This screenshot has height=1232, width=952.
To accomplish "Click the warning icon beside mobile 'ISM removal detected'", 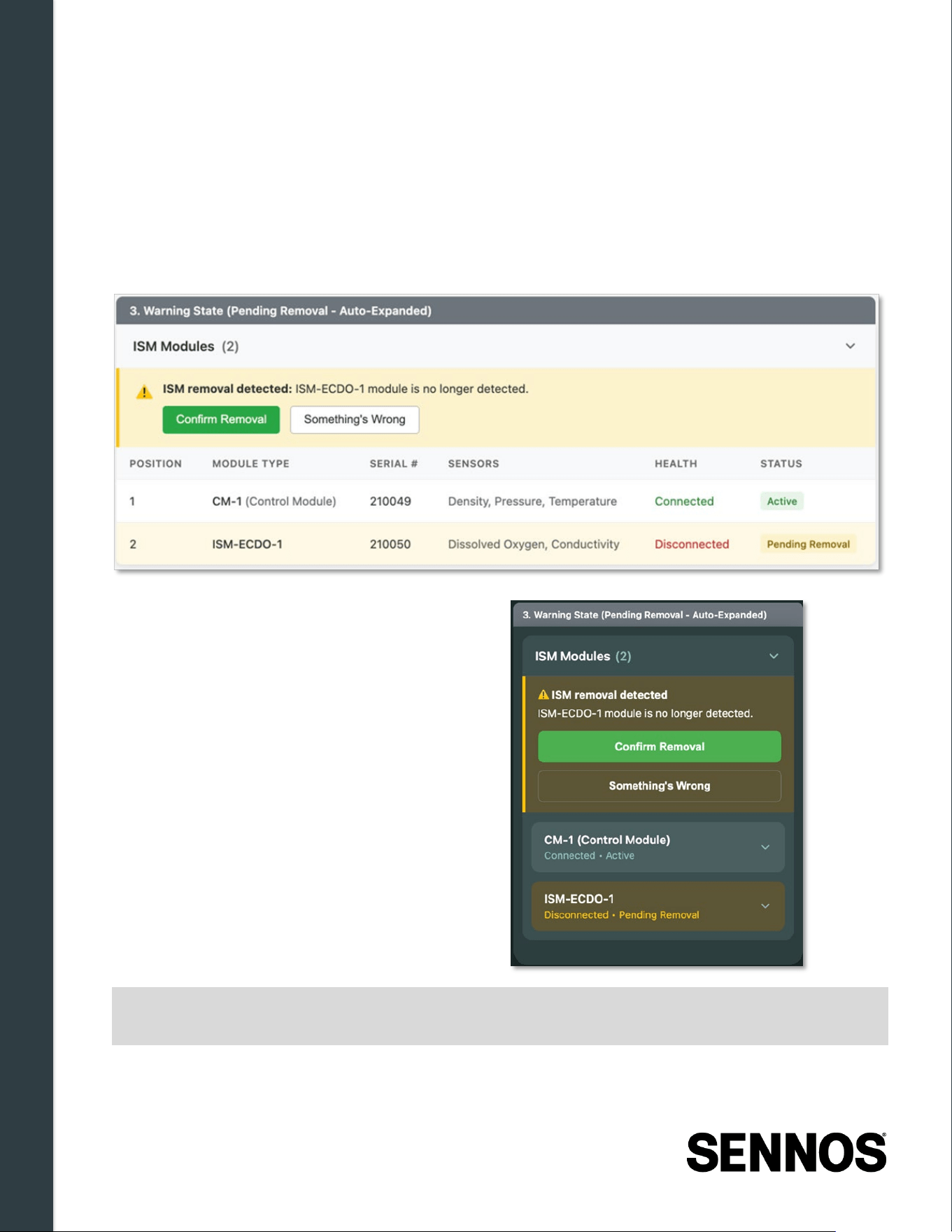I will pyautogui.click(x=543, y=695).
